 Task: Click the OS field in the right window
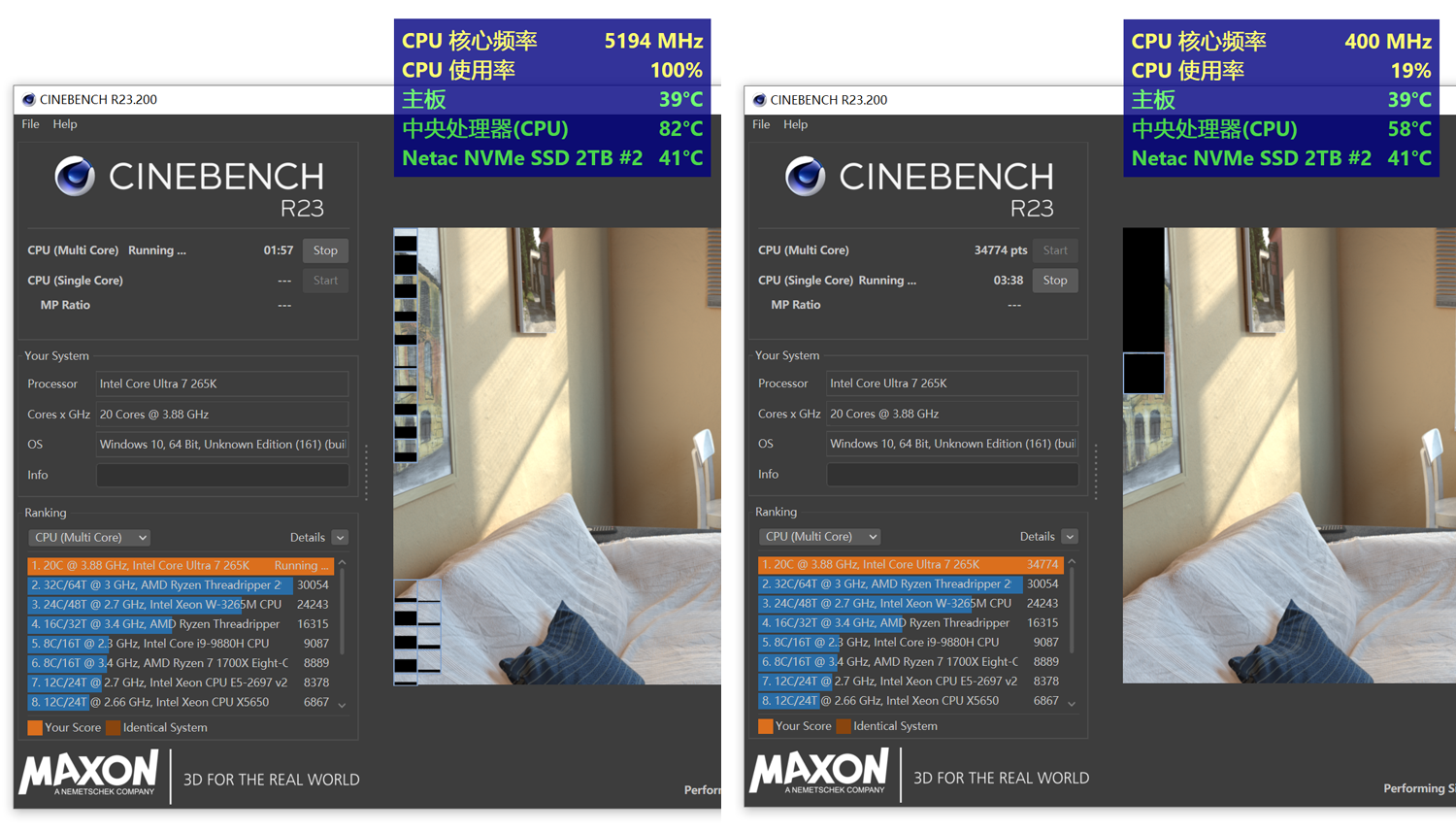[952, 444]
